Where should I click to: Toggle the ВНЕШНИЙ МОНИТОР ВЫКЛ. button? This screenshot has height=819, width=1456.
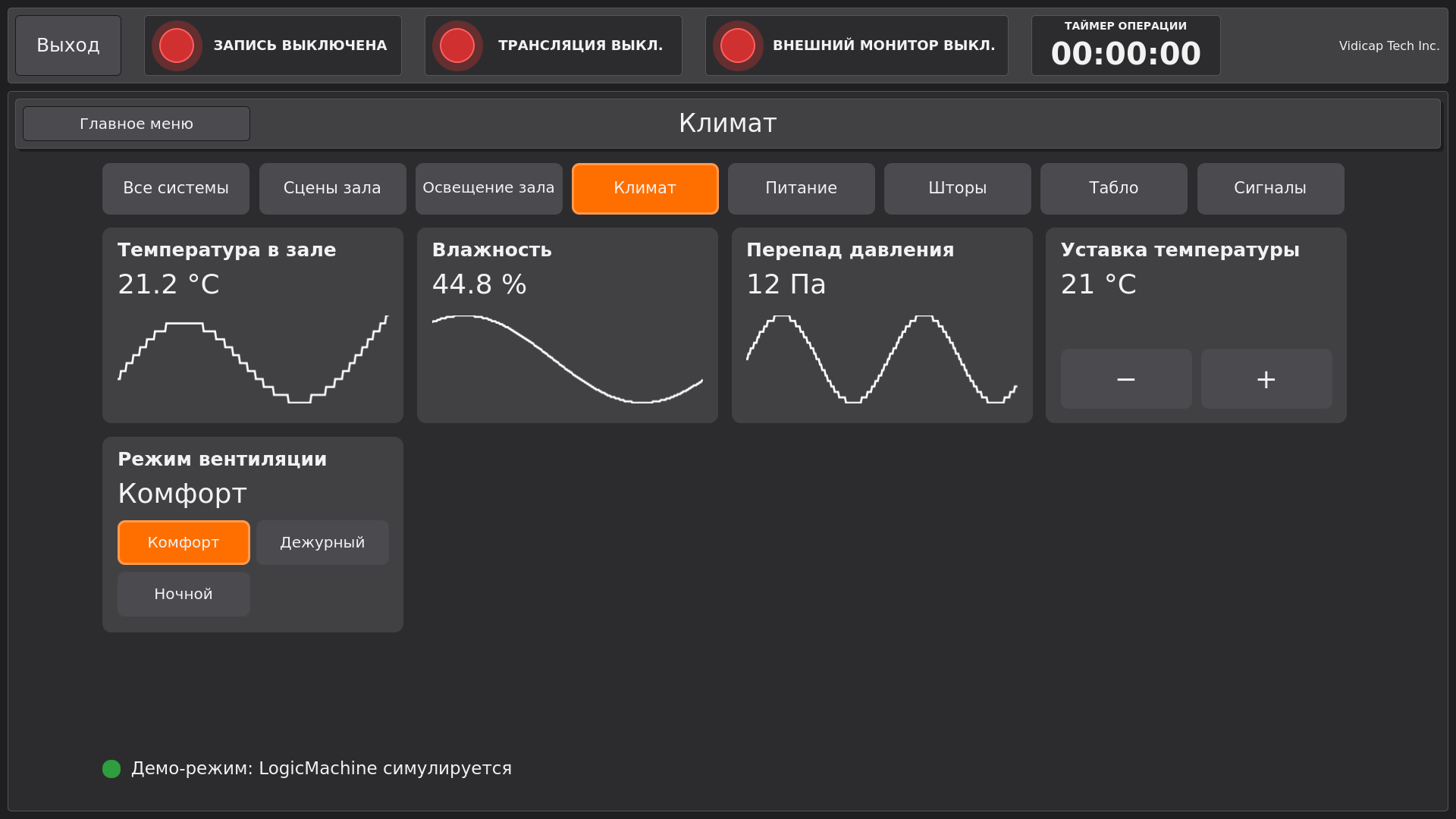(857, 45)
